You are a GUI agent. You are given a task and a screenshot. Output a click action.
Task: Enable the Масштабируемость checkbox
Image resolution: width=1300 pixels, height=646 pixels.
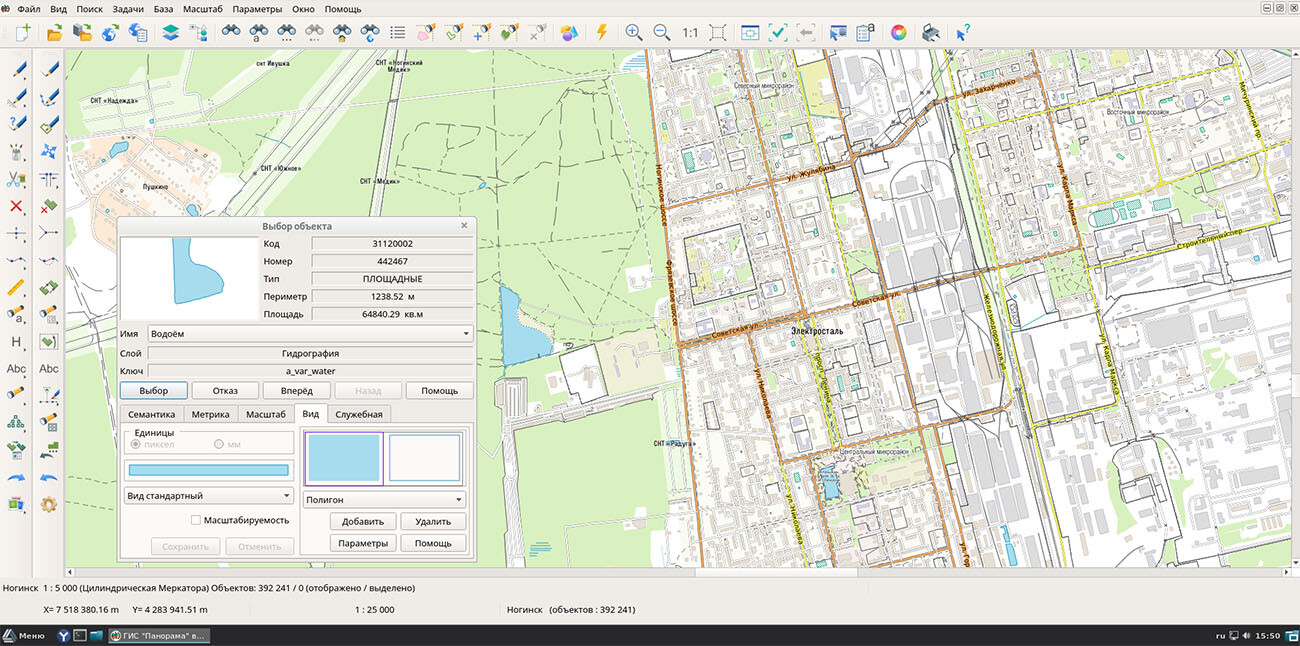pos(196,520)
